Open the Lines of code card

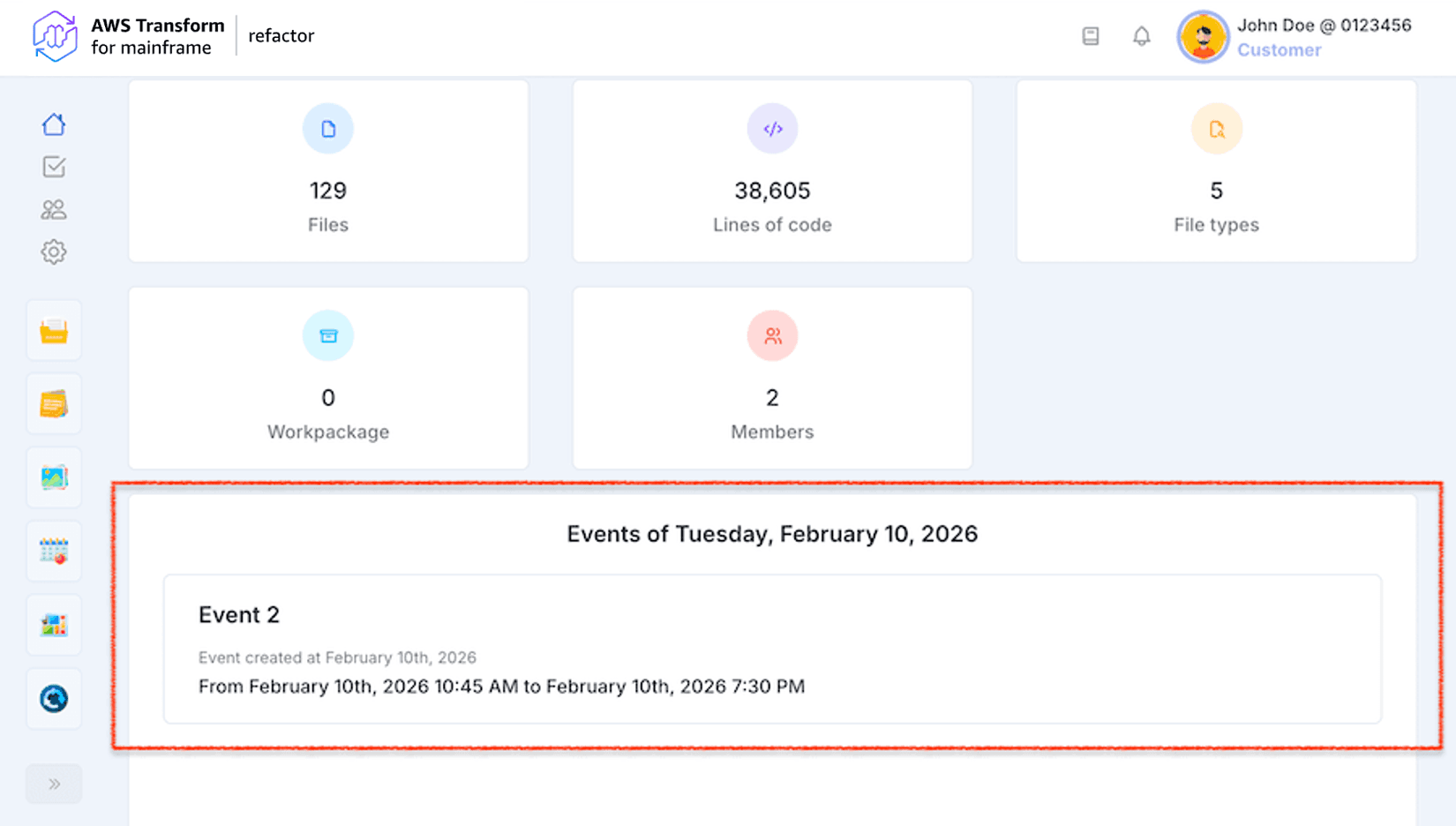pyautogui.click(x=772, y=171)
